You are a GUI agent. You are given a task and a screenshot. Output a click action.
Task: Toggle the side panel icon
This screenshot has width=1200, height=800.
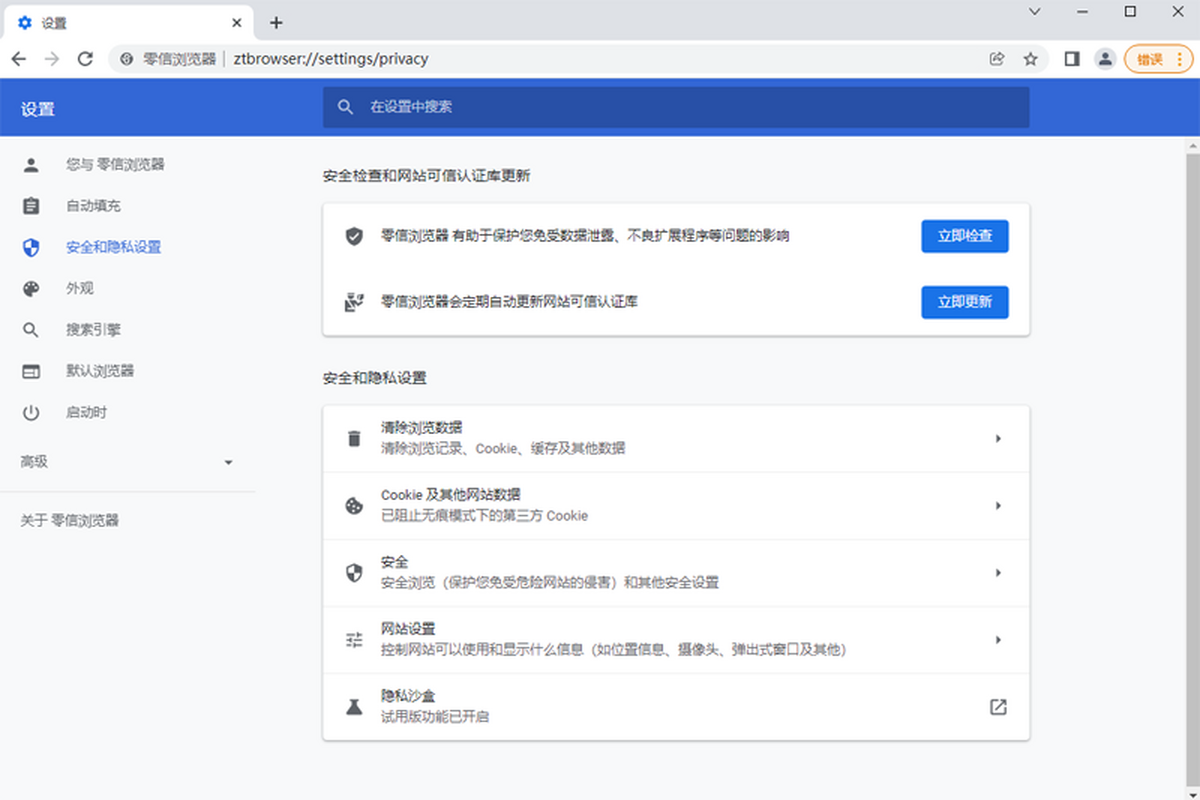point(1072,59)
